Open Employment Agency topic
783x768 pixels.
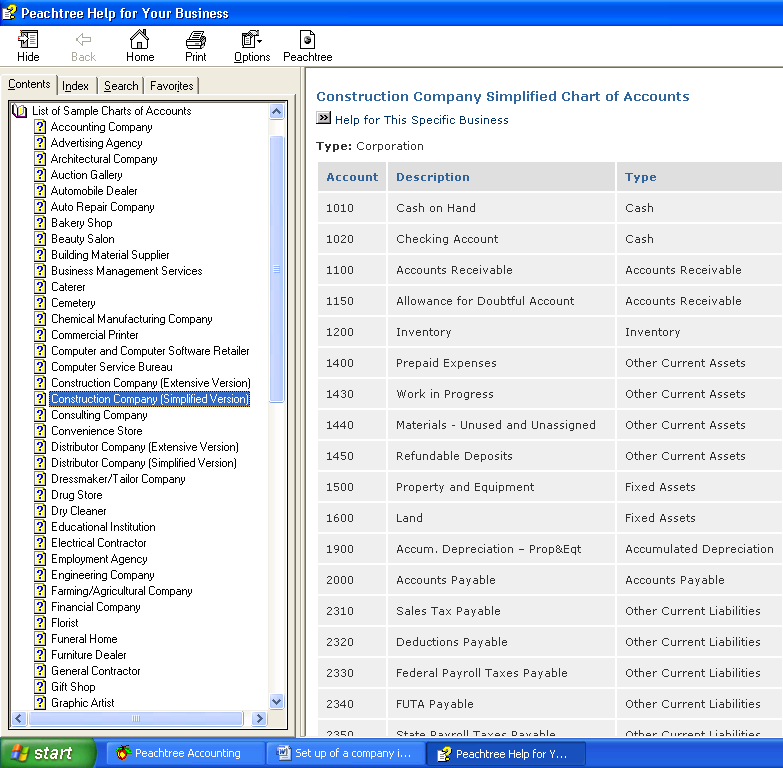point(99,558)
